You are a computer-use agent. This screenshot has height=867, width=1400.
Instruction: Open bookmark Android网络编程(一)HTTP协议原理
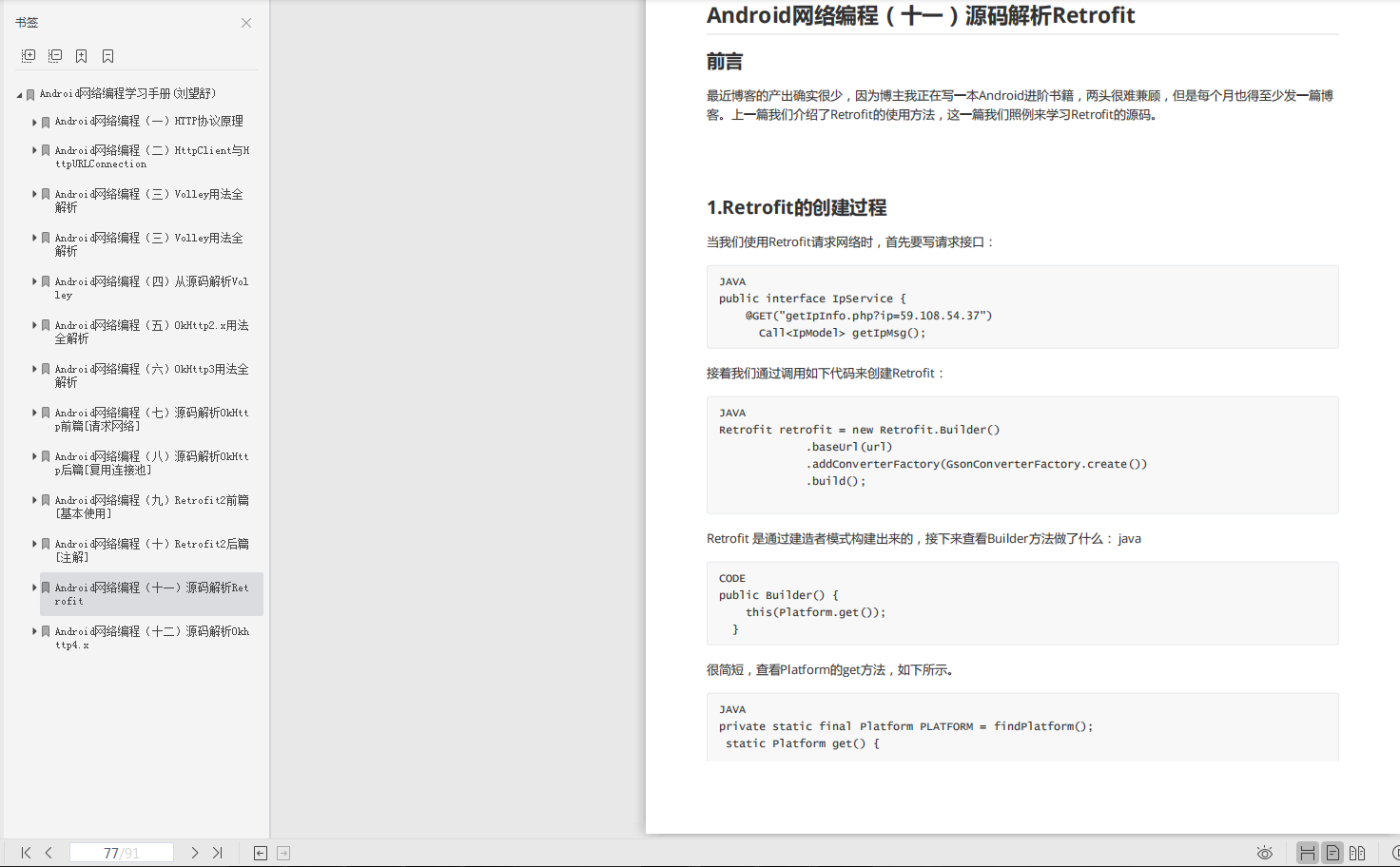[x=148, y=122]
